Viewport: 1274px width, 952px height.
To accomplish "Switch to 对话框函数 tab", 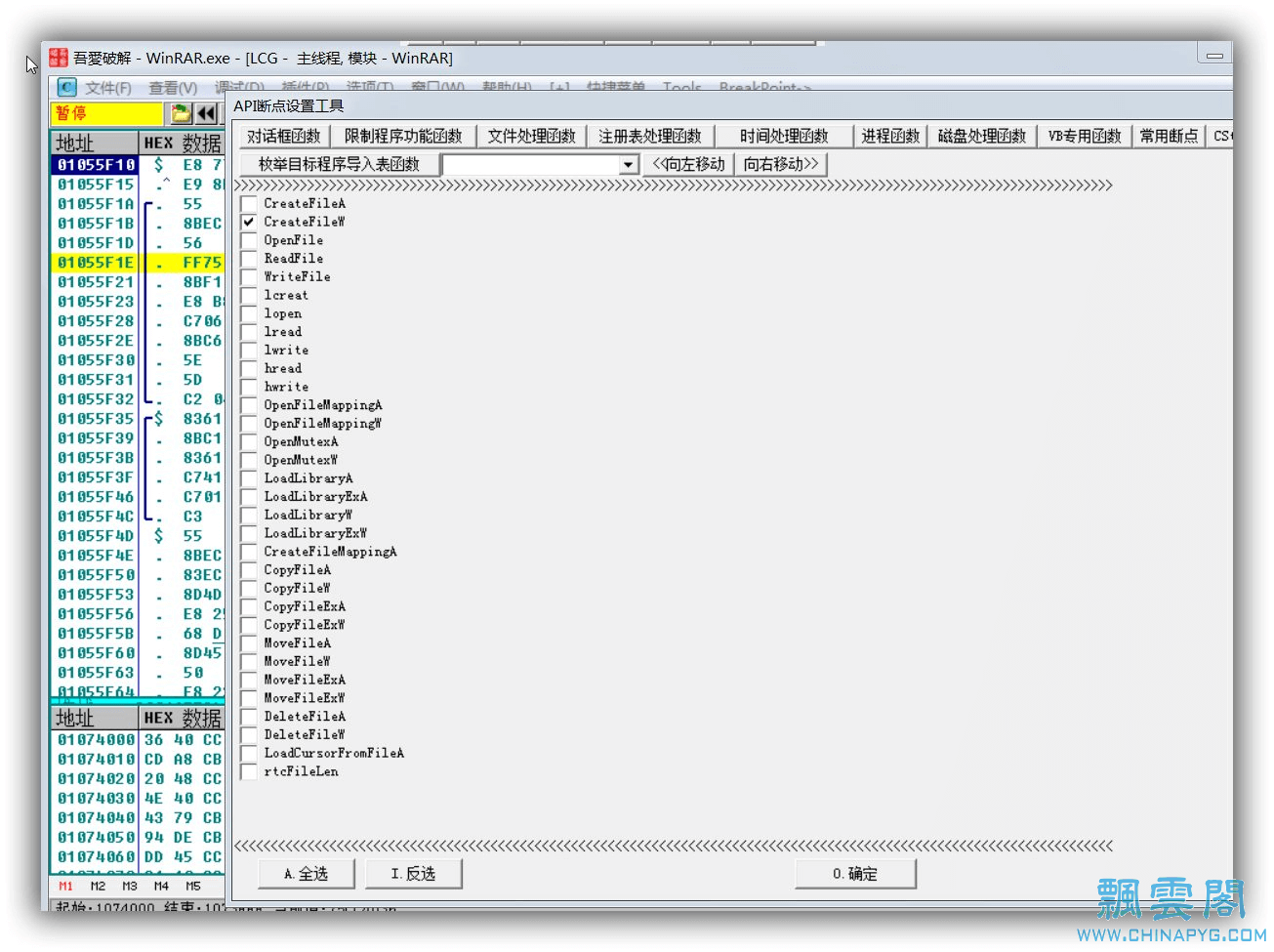I will (283, 136).
